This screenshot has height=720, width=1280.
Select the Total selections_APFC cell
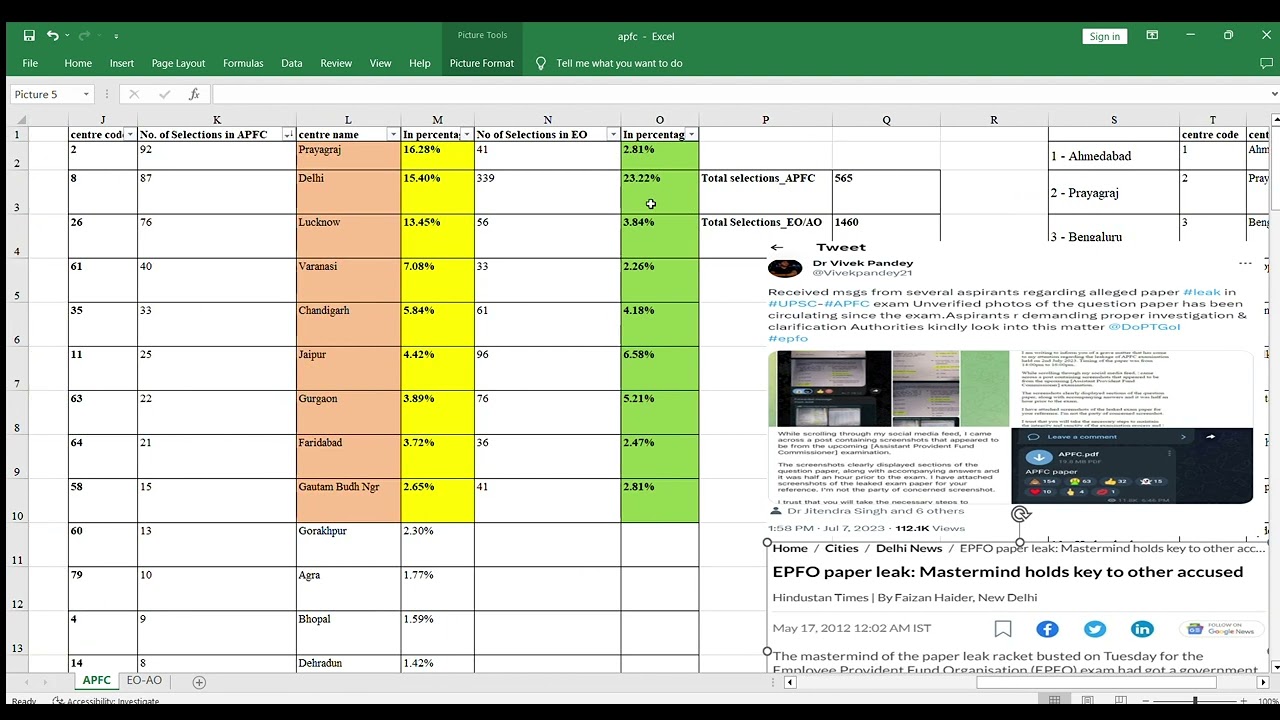[765, 191]
